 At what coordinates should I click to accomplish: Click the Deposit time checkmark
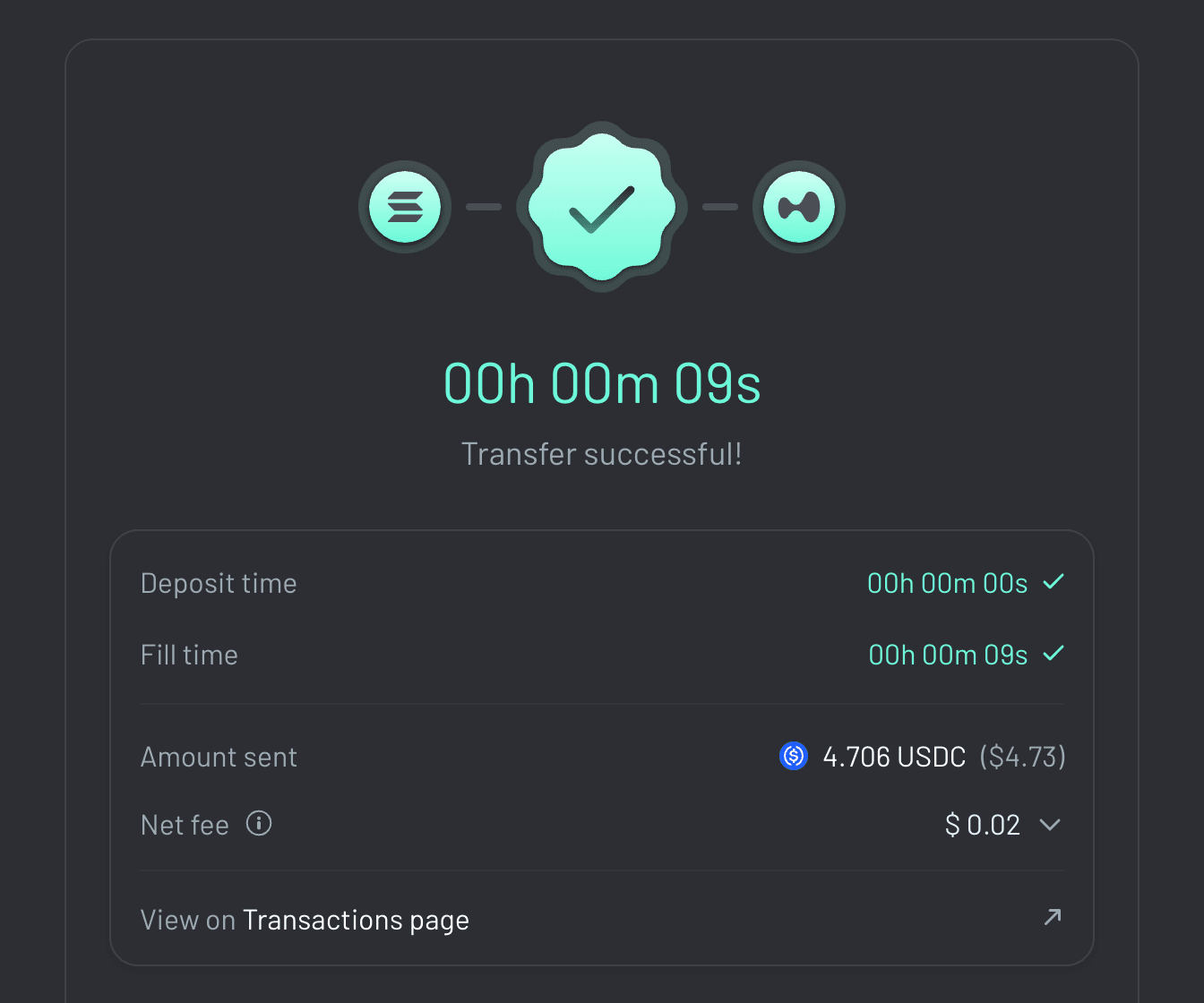(x=1054, y=581)
